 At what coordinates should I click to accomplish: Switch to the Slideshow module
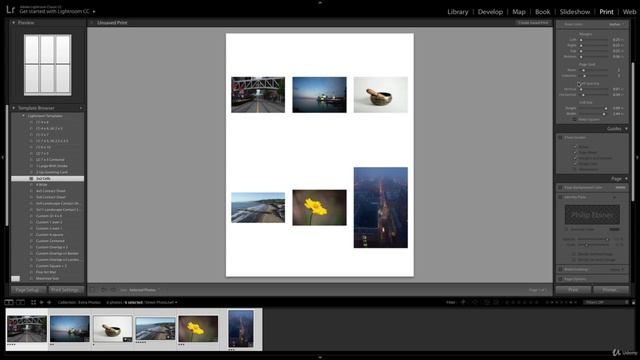[x=575, y=12]
